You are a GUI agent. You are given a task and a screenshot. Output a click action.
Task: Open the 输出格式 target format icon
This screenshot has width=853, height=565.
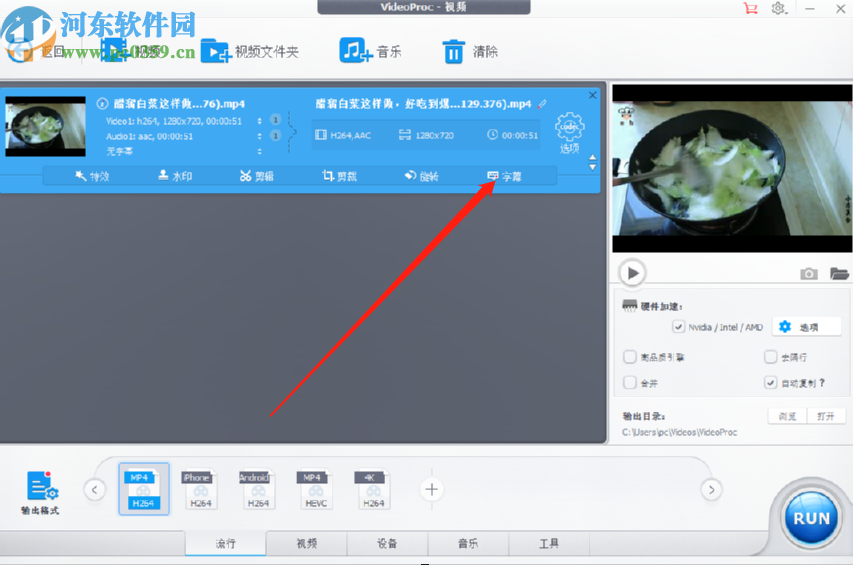click(x=41, y=493)
